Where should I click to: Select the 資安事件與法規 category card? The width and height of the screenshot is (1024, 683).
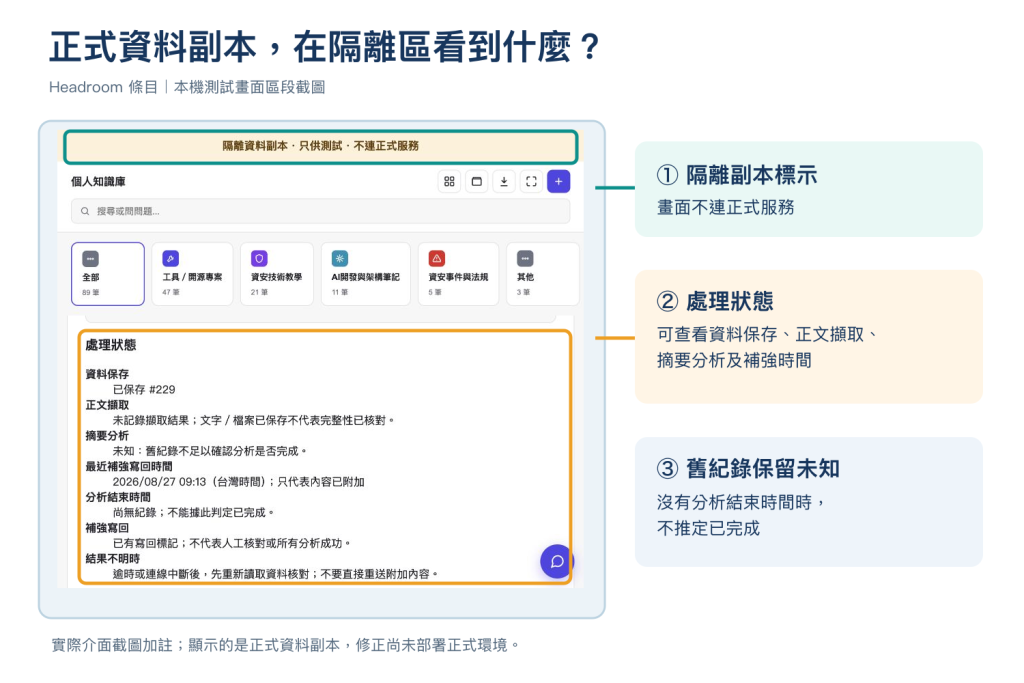[x=458, y=274]
